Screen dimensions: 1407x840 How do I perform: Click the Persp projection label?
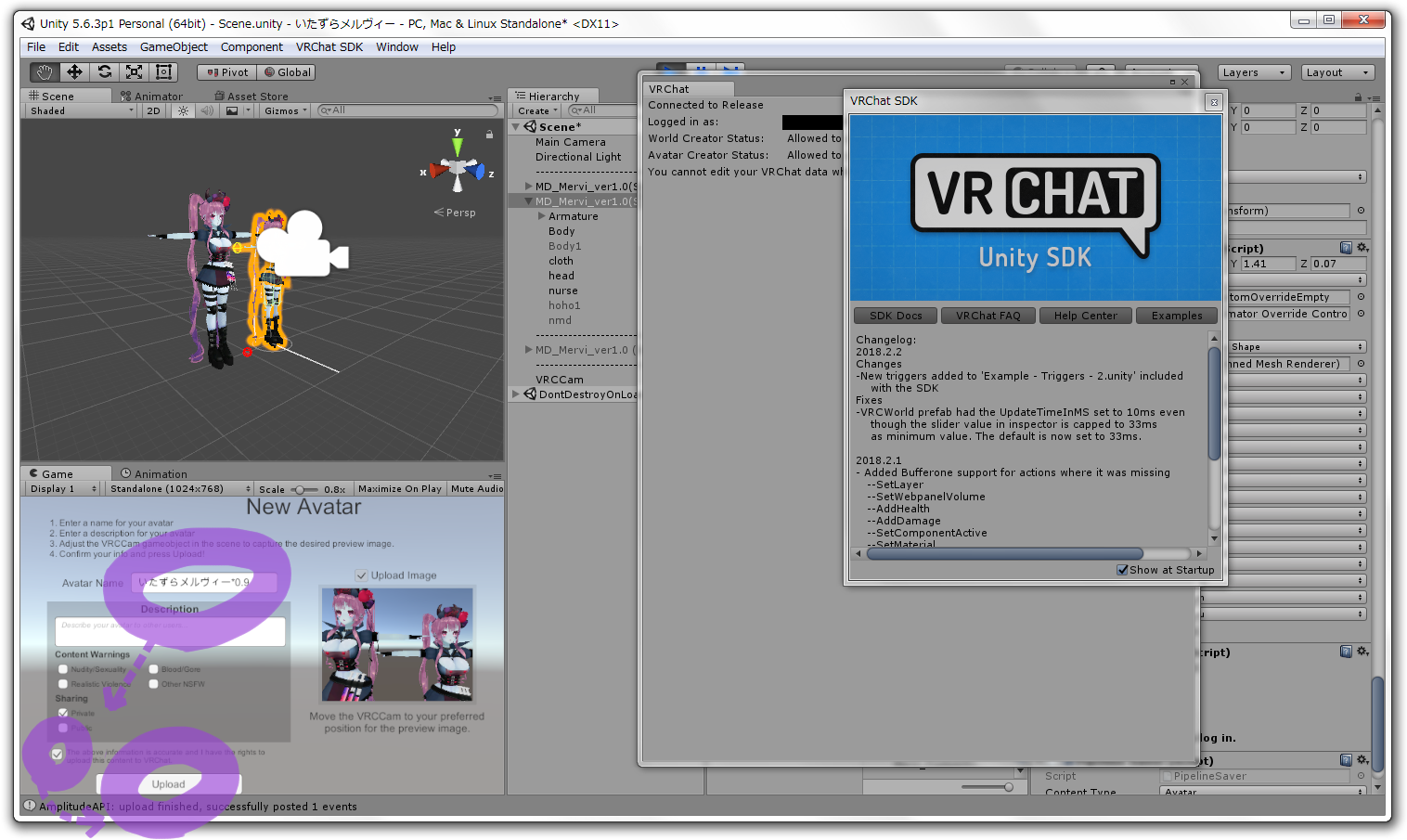tap(455, 213)
